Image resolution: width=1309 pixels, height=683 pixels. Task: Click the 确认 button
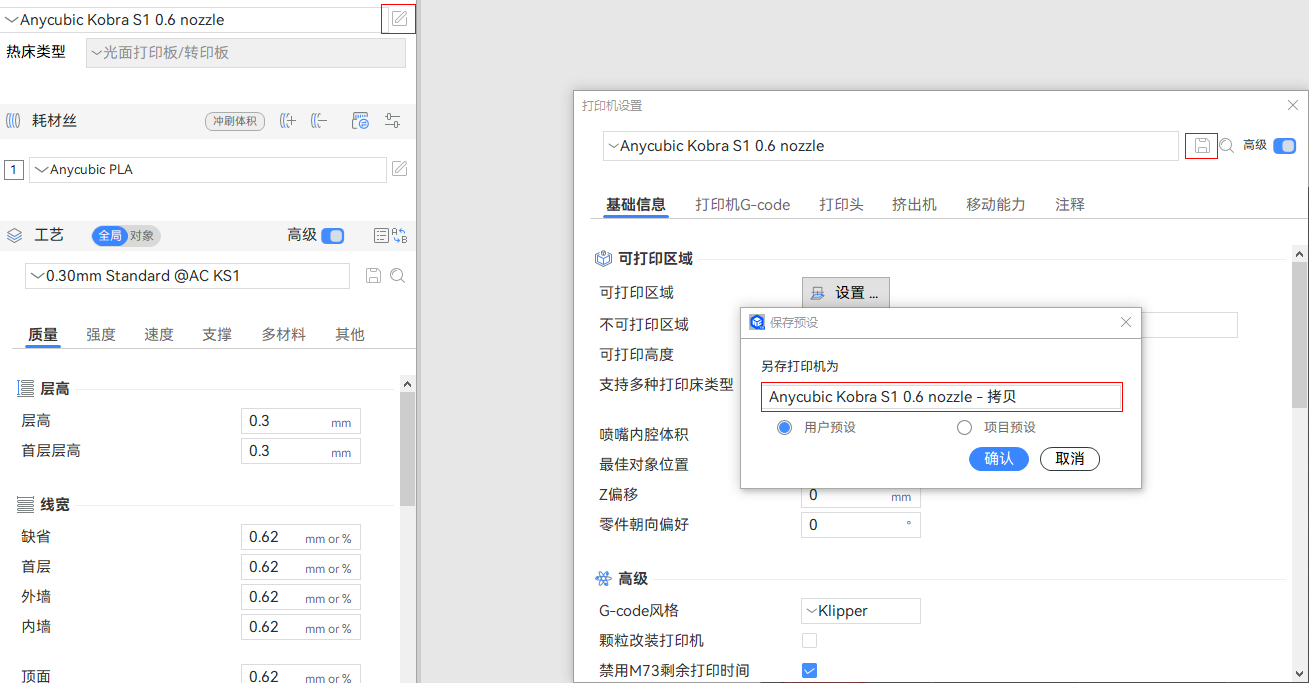click(999, 459)
